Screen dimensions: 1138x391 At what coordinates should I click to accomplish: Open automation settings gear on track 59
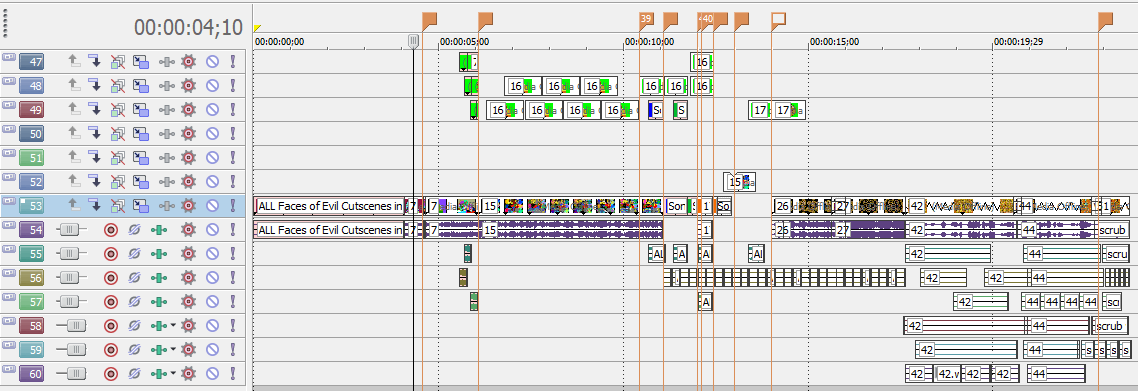[189, 350]
